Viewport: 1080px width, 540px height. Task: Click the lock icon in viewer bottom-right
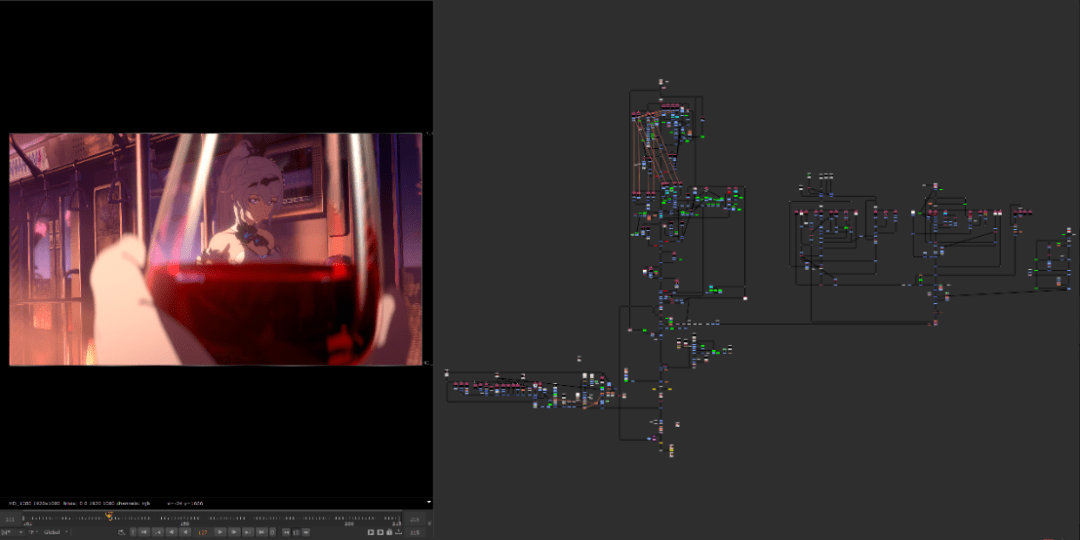[389, 532]
